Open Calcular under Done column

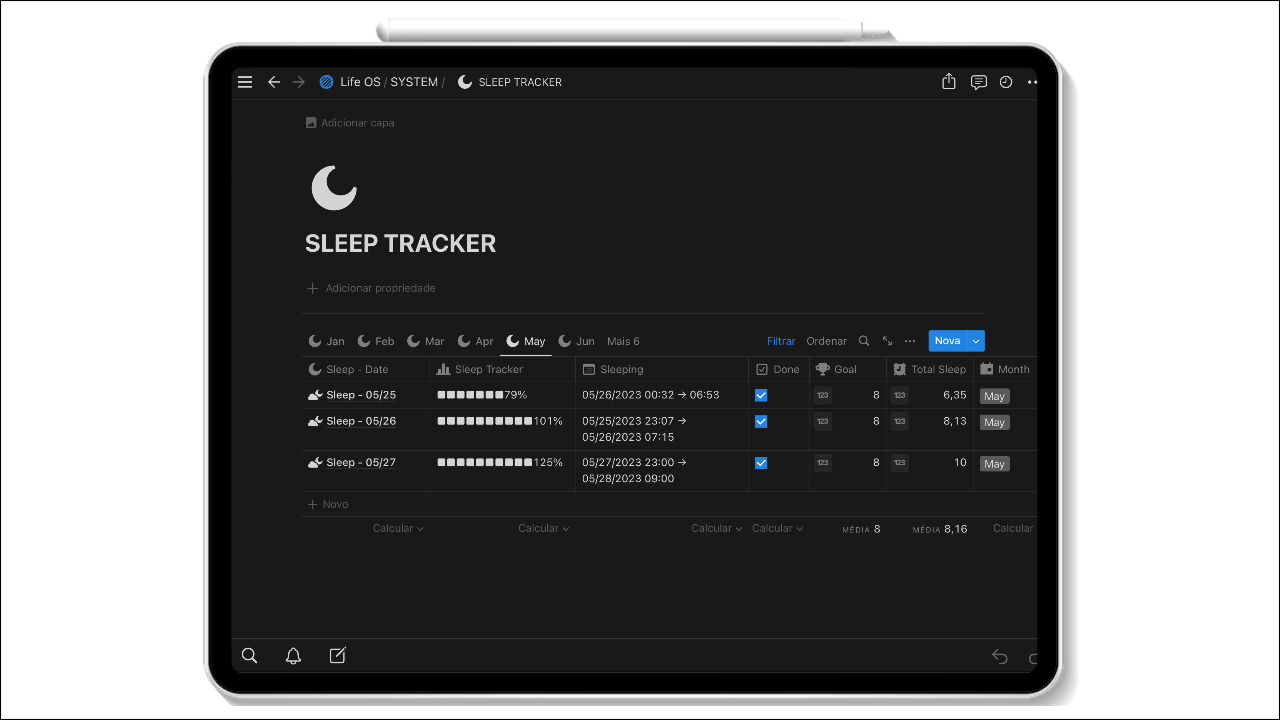(x=777, y=528)
